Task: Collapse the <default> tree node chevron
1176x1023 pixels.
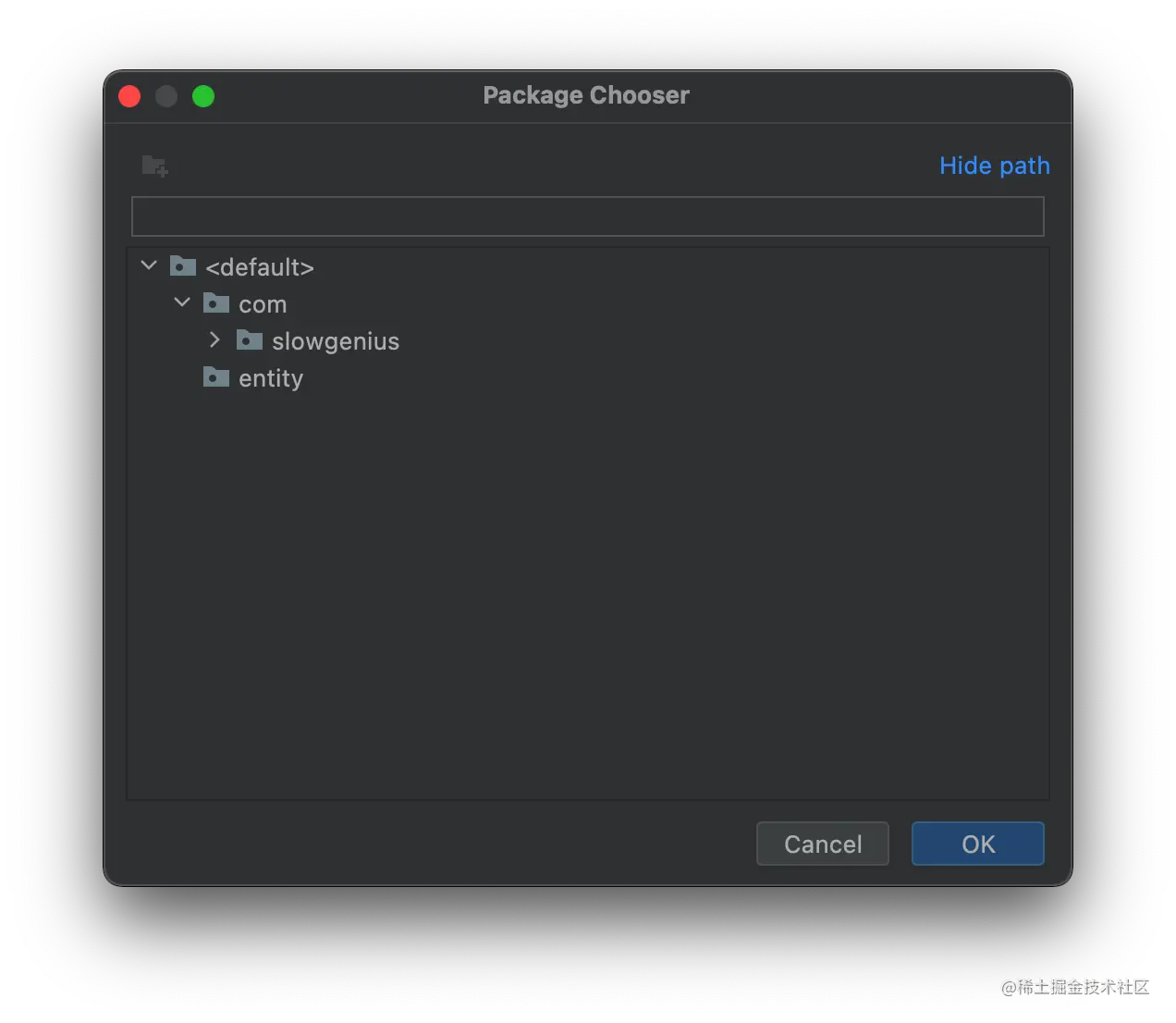Action: click(149, 266)
